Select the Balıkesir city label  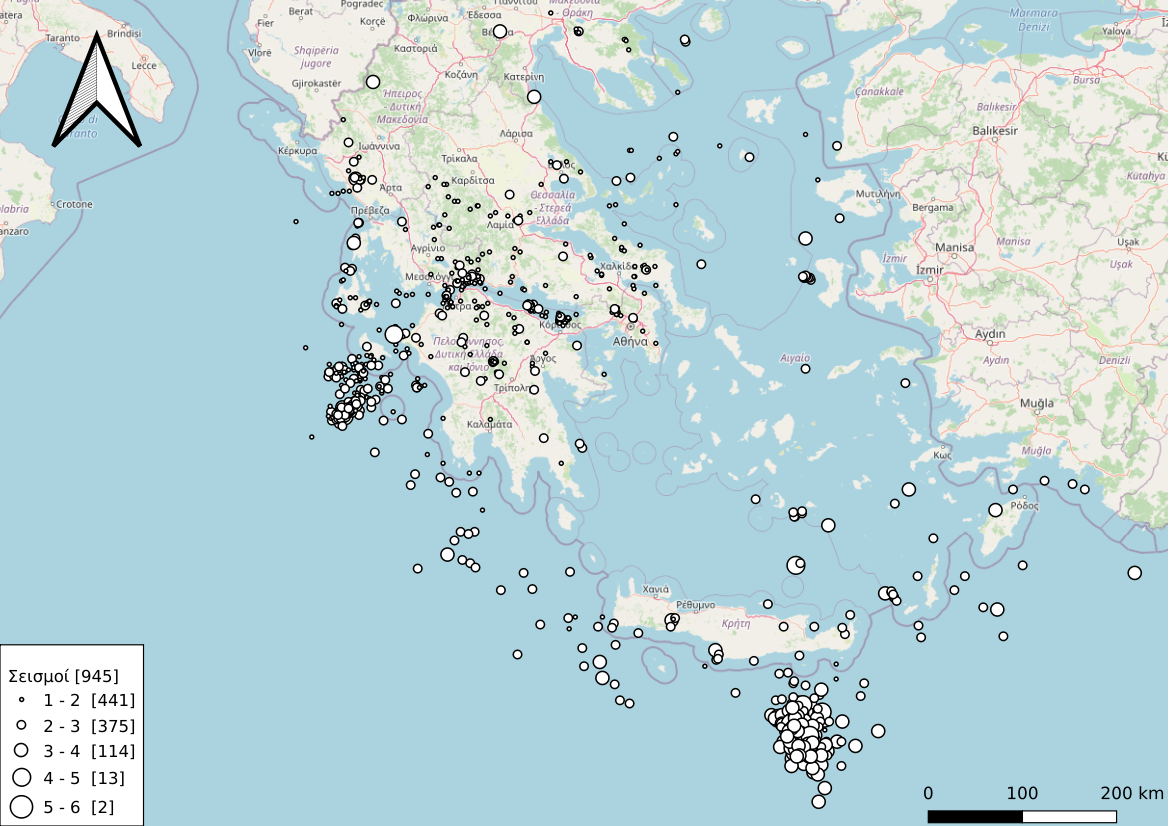(x=995, y=131)
